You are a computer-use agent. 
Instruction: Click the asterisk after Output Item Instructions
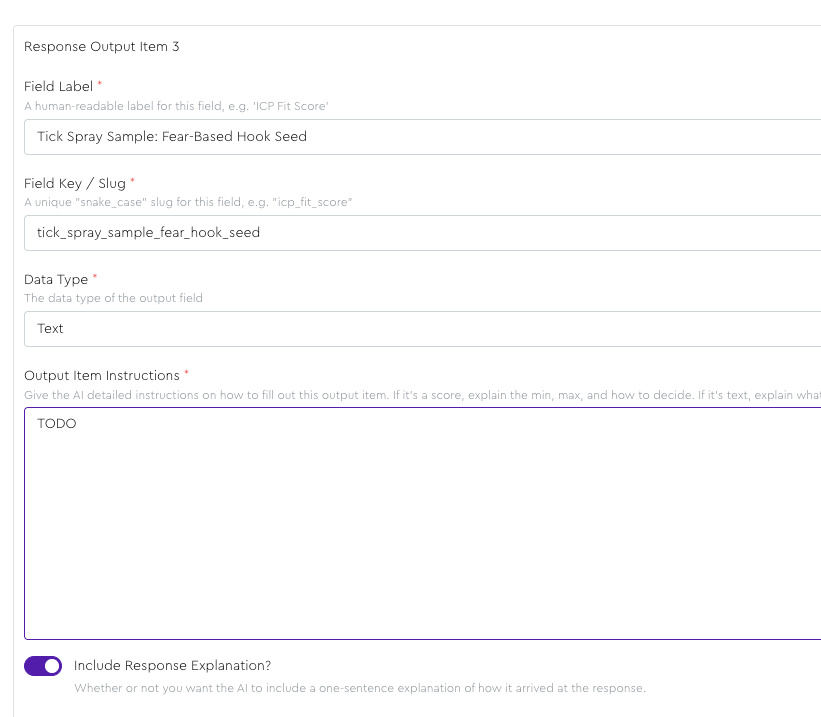pos(186,374)
